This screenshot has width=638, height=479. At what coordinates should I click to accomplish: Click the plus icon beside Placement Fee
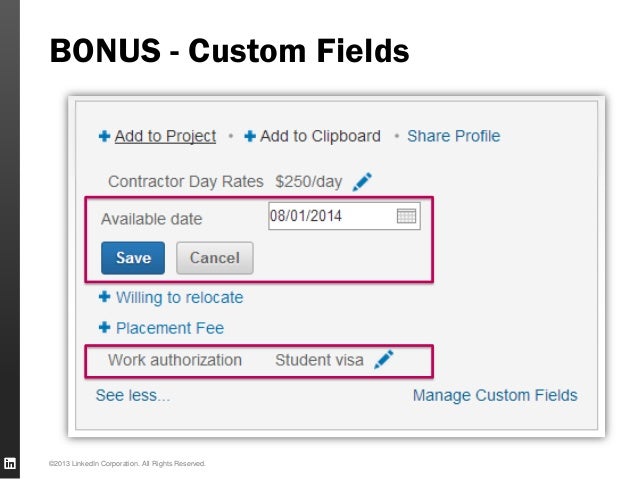coord(104,328)
